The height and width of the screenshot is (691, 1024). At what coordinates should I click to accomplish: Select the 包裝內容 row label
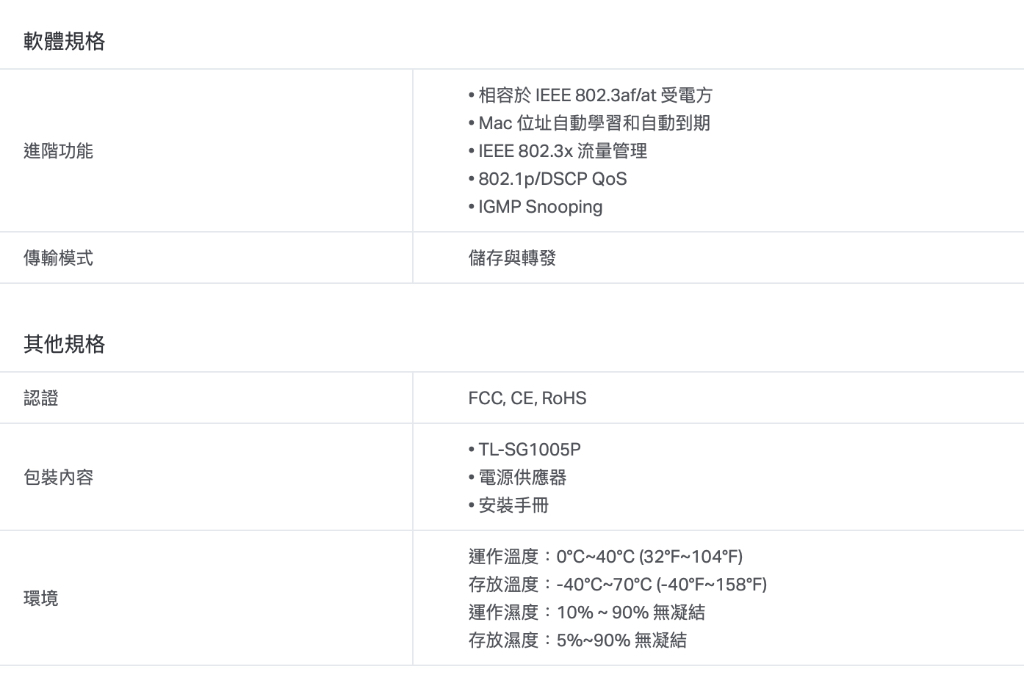[x=58, y=477]
